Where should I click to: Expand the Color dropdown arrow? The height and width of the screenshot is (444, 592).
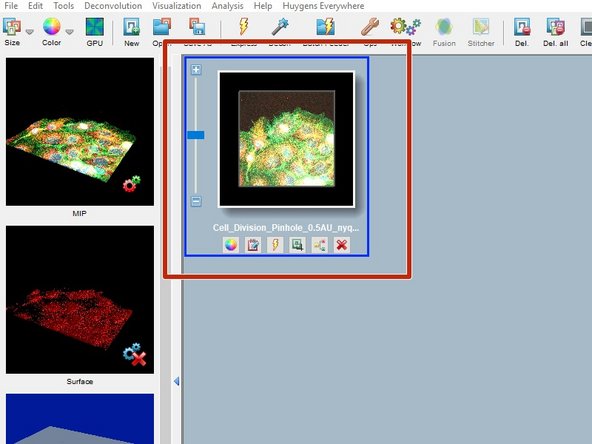click(69, 32)
